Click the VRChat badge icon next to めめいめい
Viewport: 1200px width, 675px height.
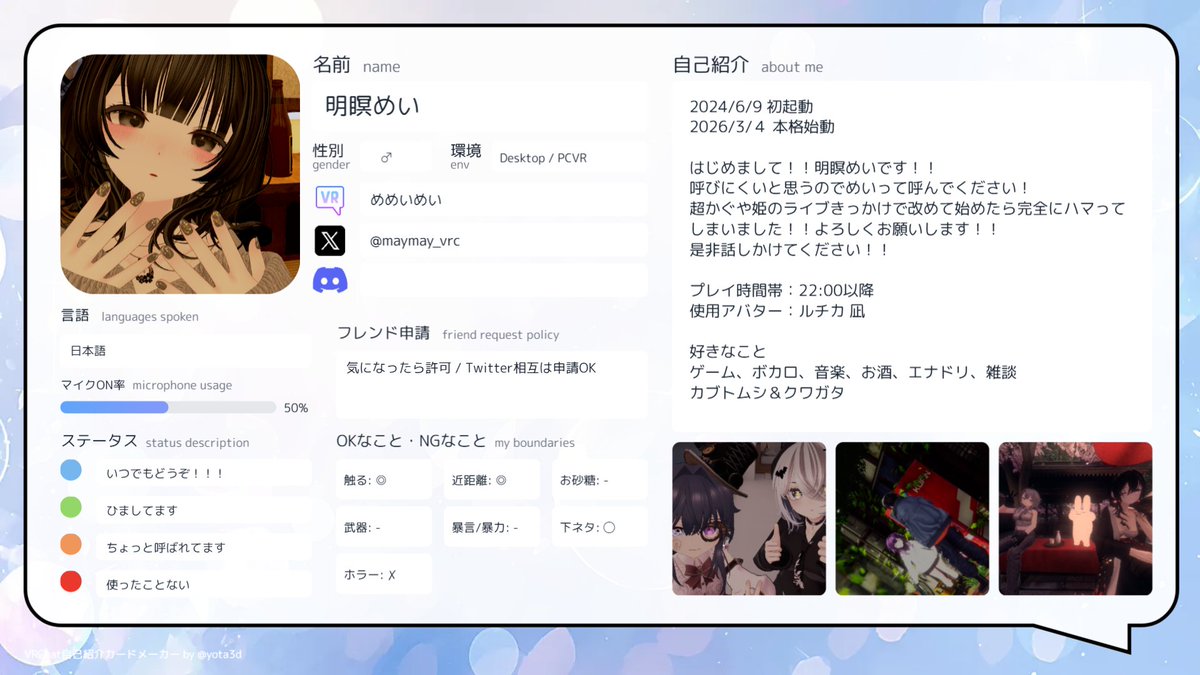click(331, 199)
